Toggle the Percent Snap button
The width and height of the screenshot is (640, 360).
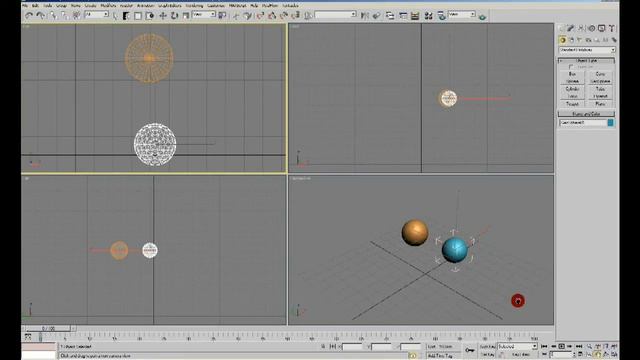[x=284, y=16]
